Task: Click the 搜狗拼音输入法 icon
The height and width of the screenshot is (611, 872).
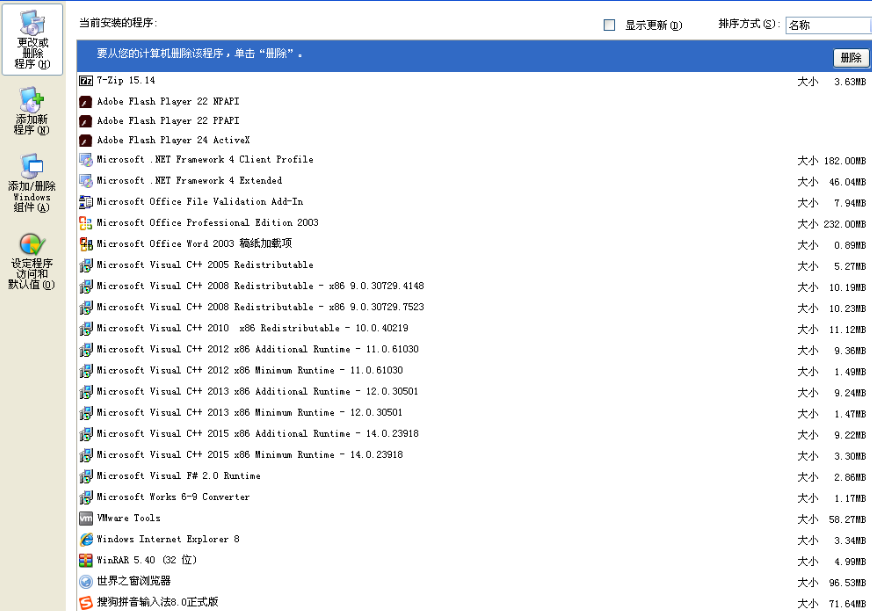Action: tap(86, 603)
